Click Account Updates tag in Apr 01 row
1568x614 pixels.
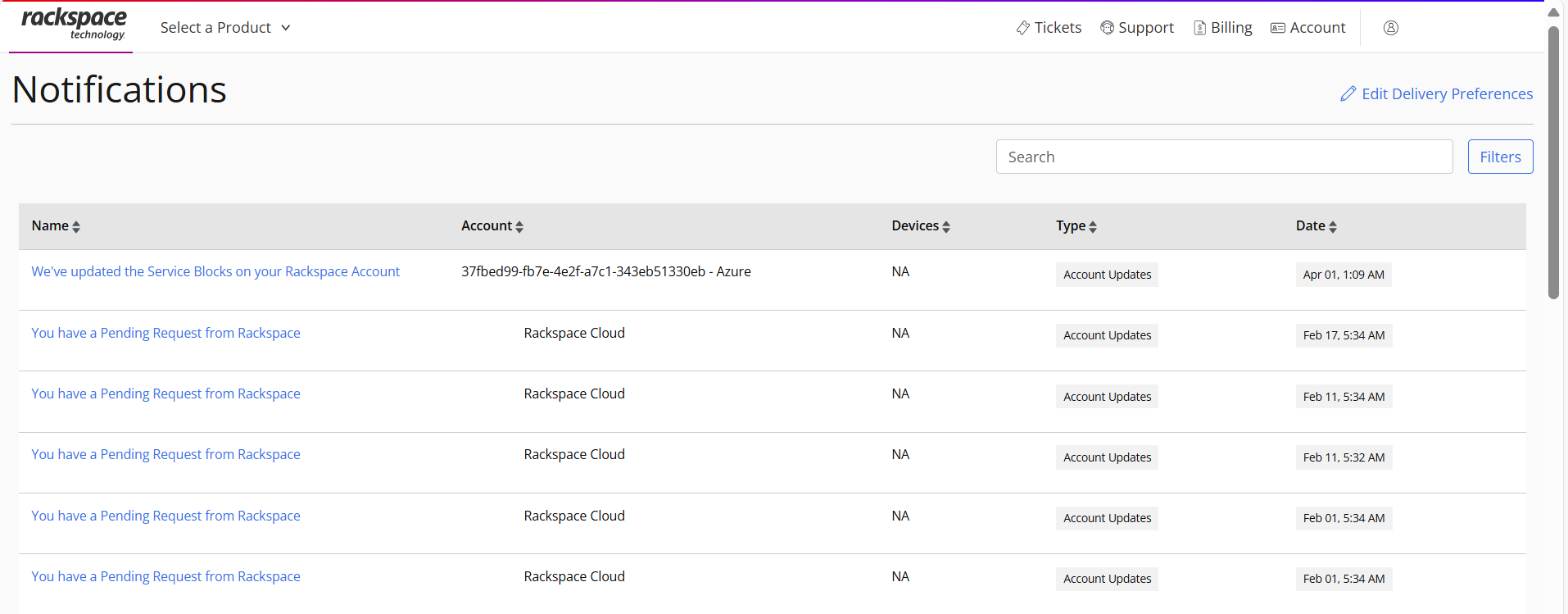(x=1107, y=275)
